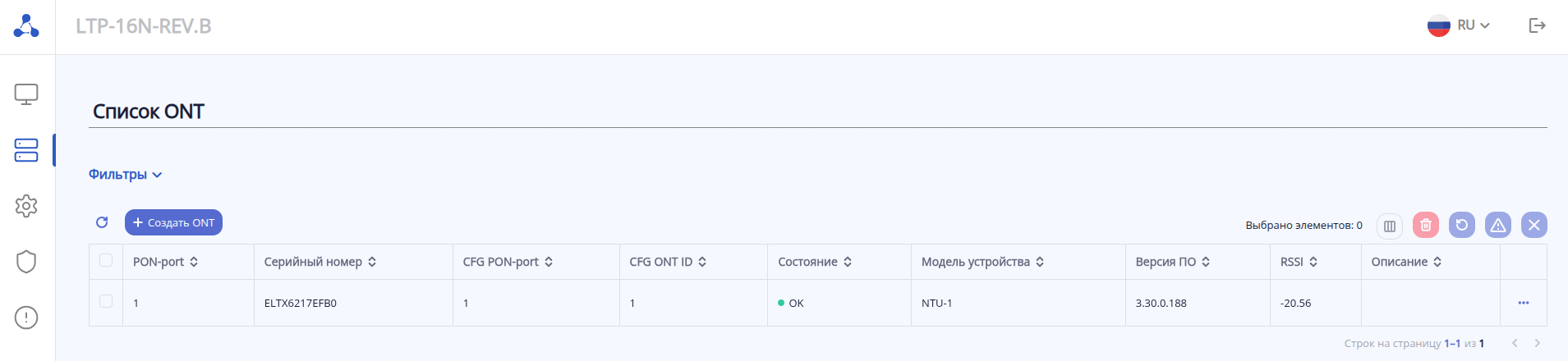Image resolution: width=1568 pixels, height=361 pixels.
Task: Open the exclamation alert sidebar icon
Action: pyautogui.click(x=26, y=318)
